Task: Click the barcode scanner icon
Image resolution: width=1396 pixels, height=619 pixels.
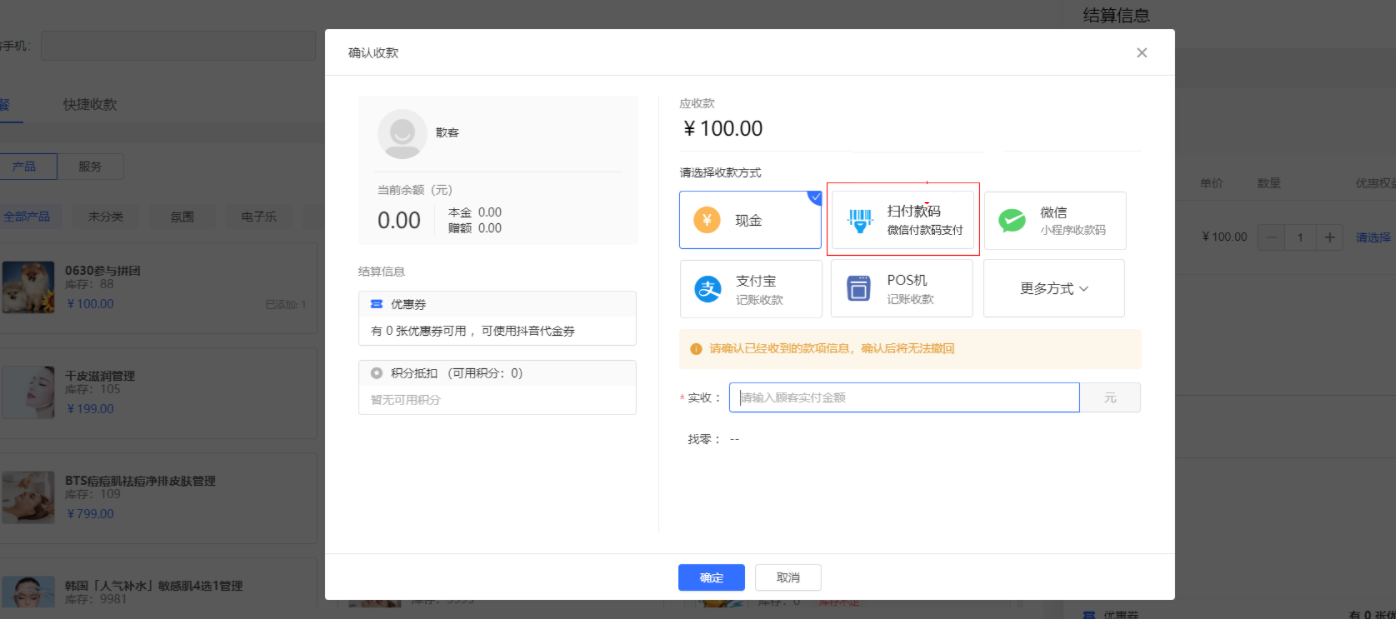Action: [x=859, y=220]
